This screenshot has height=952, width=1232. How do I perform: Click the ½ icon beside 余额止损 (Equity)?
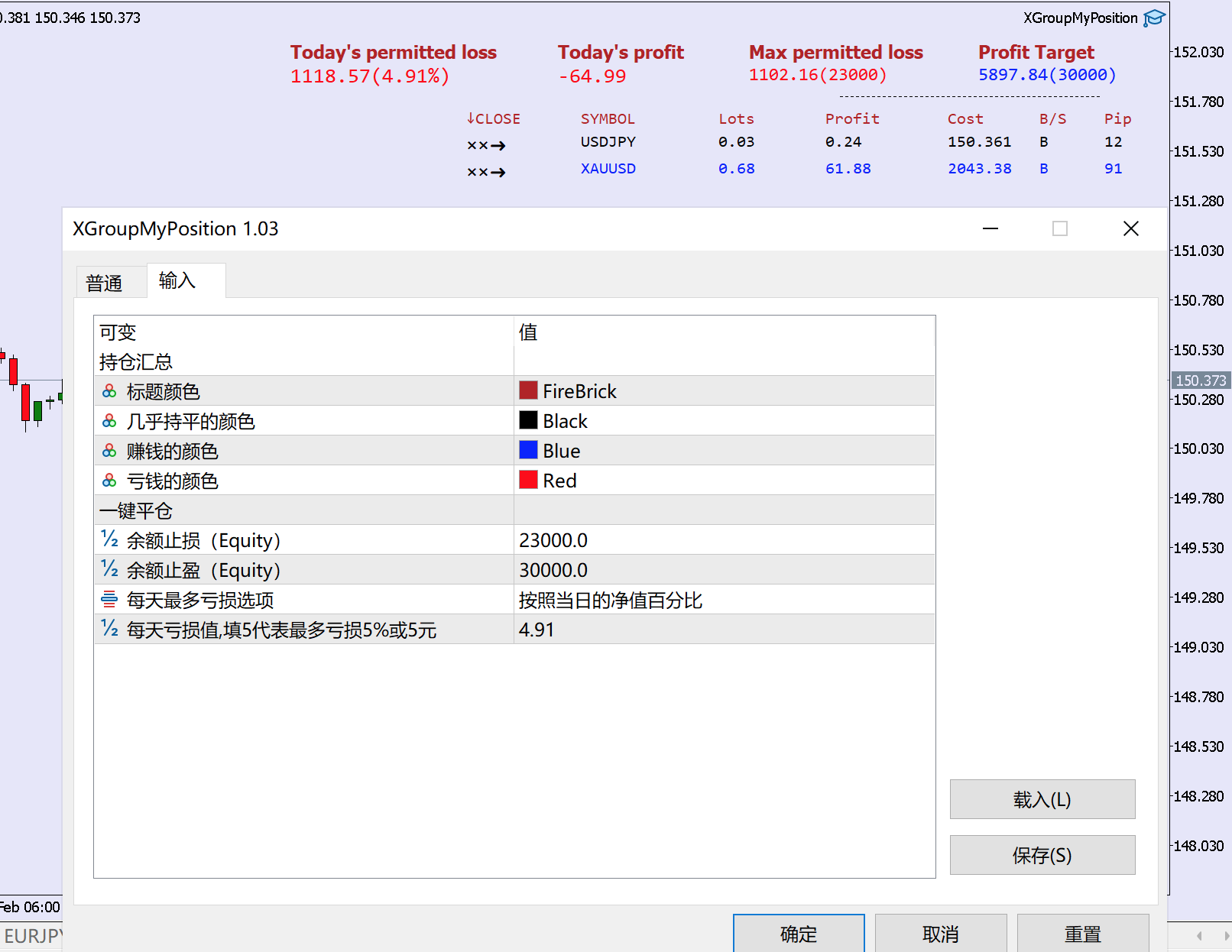[109, 540]
